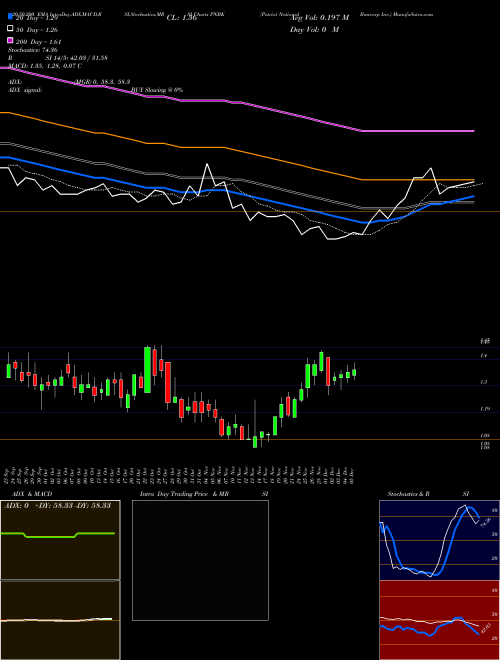
Task: Click the empty intra day trading price chart box
Action: (200, 560)
